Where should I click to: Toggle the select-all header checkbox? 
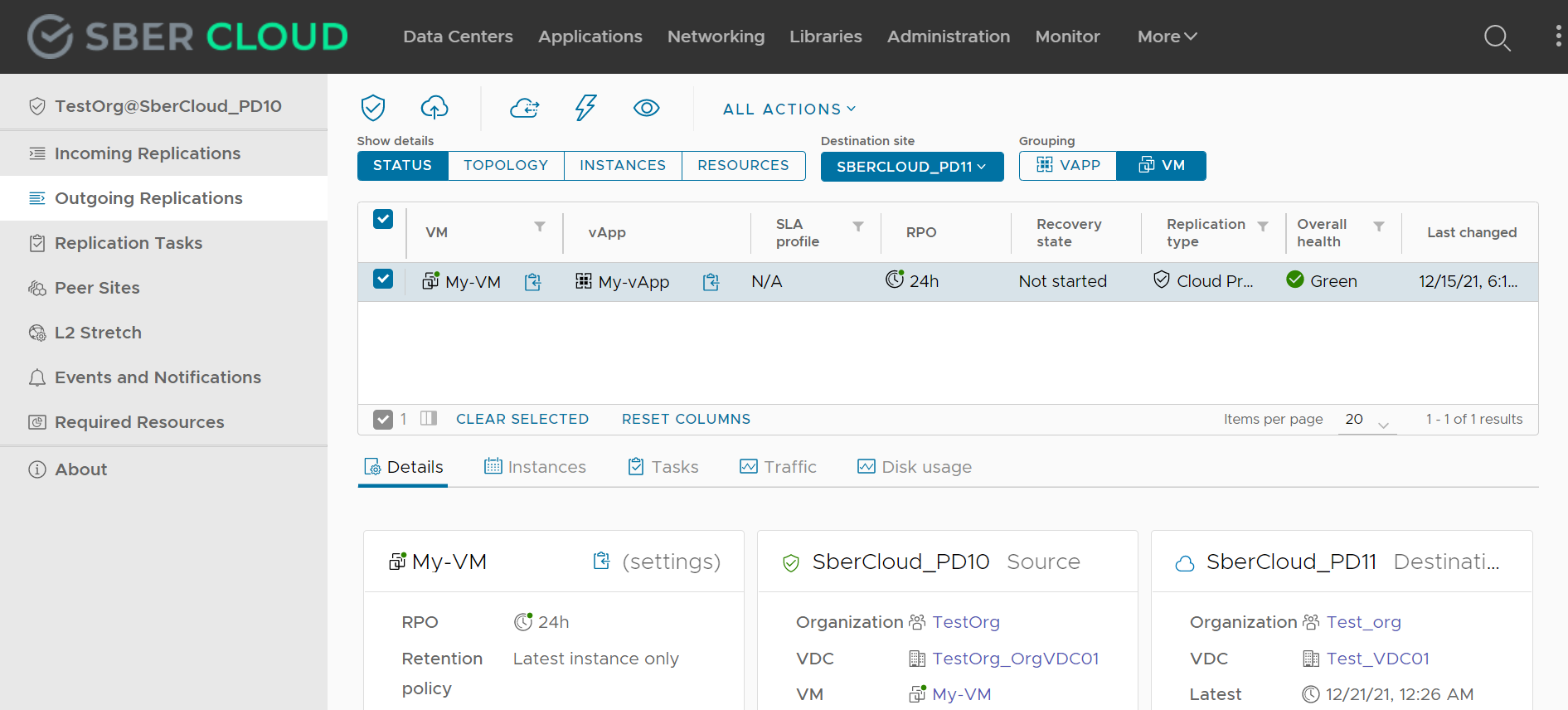tap(383, 219)
